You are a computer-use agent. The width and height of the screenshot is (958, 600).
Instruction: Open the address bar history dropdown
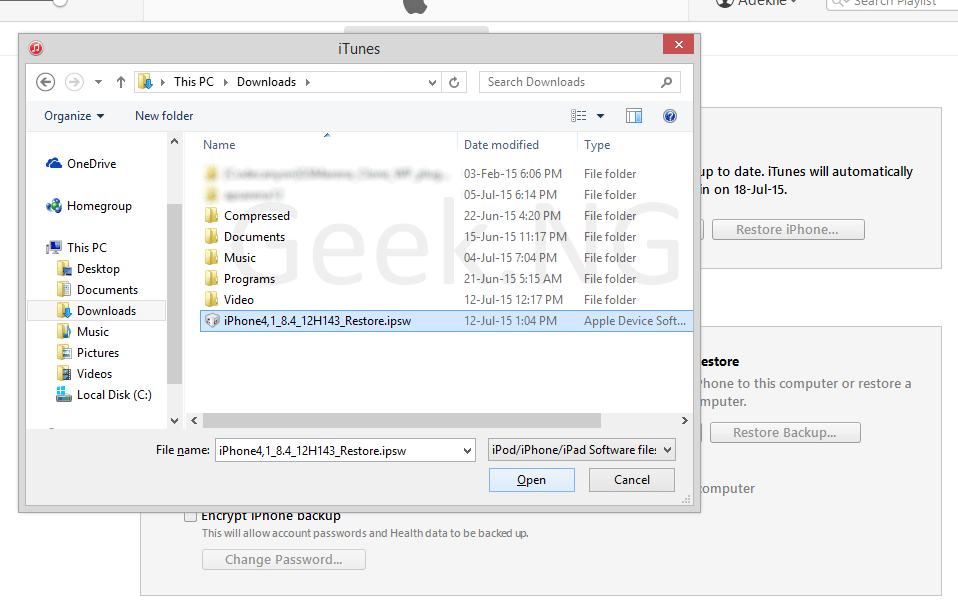point(432,82)
